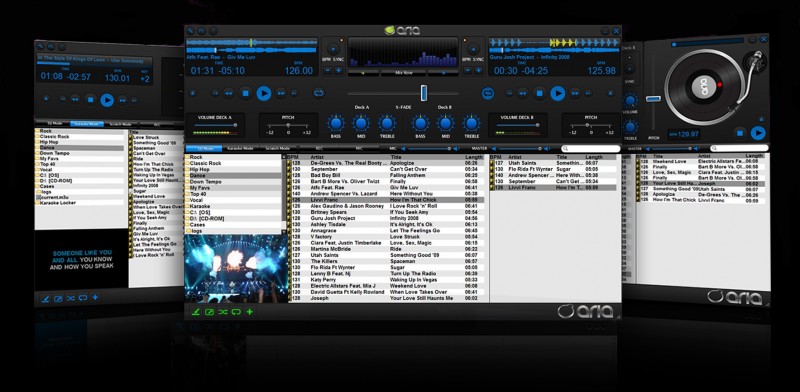Click the crossfader slider handle

[423, 93]
